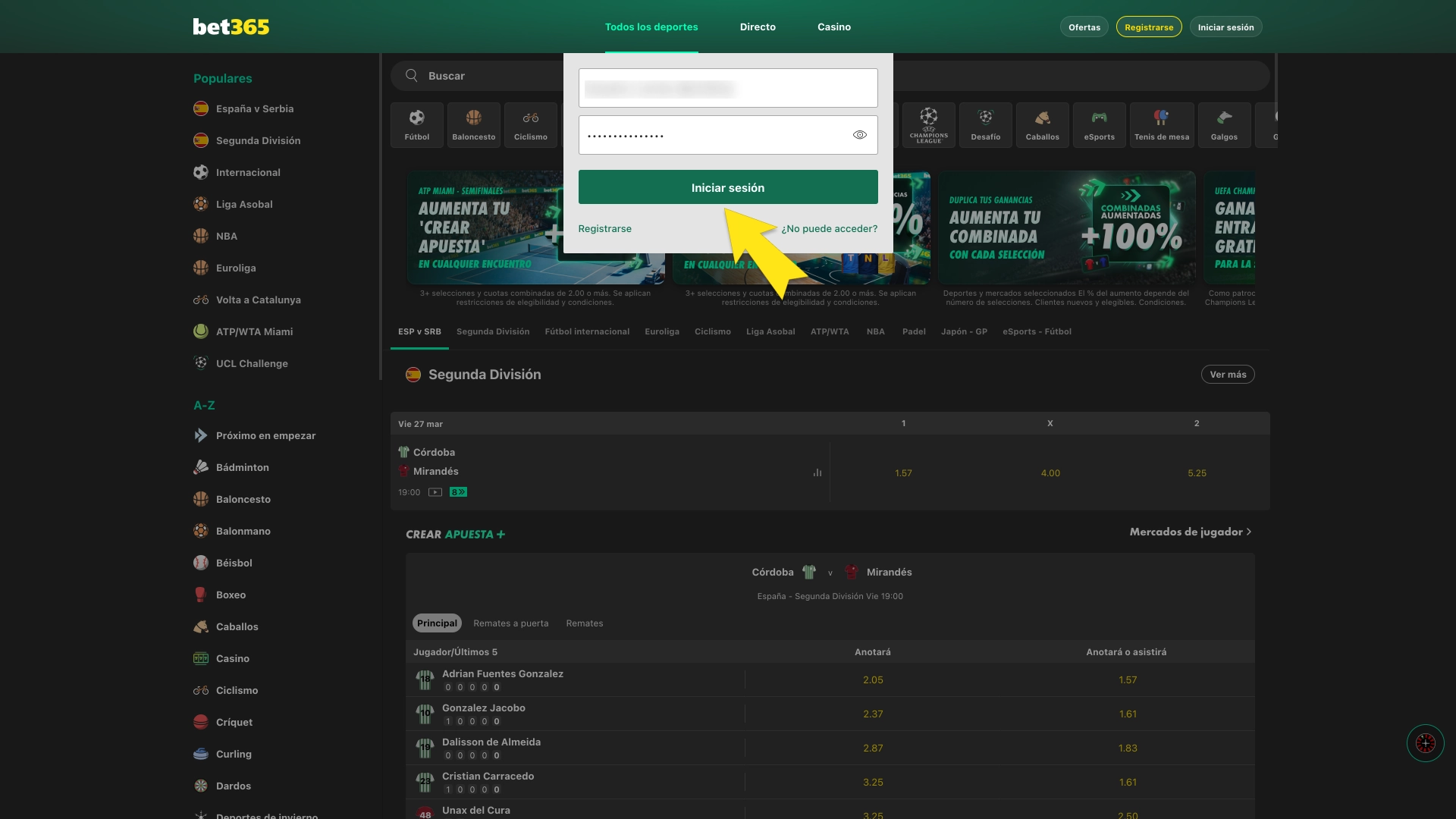1456x819 pixels.
Task: Click the 8» additional markets expander
Action: coord(457,492)
